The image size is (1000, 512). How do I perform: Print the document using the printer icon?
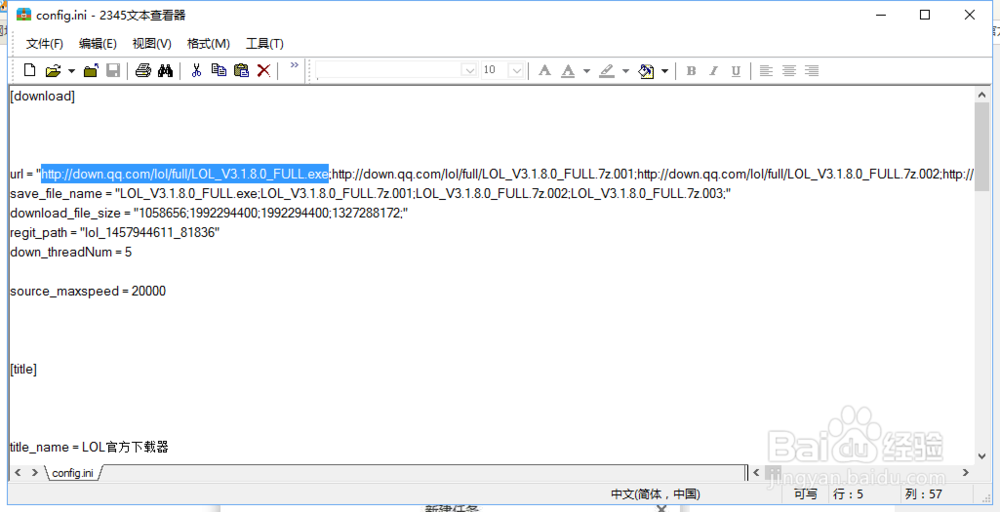point(143,70)
